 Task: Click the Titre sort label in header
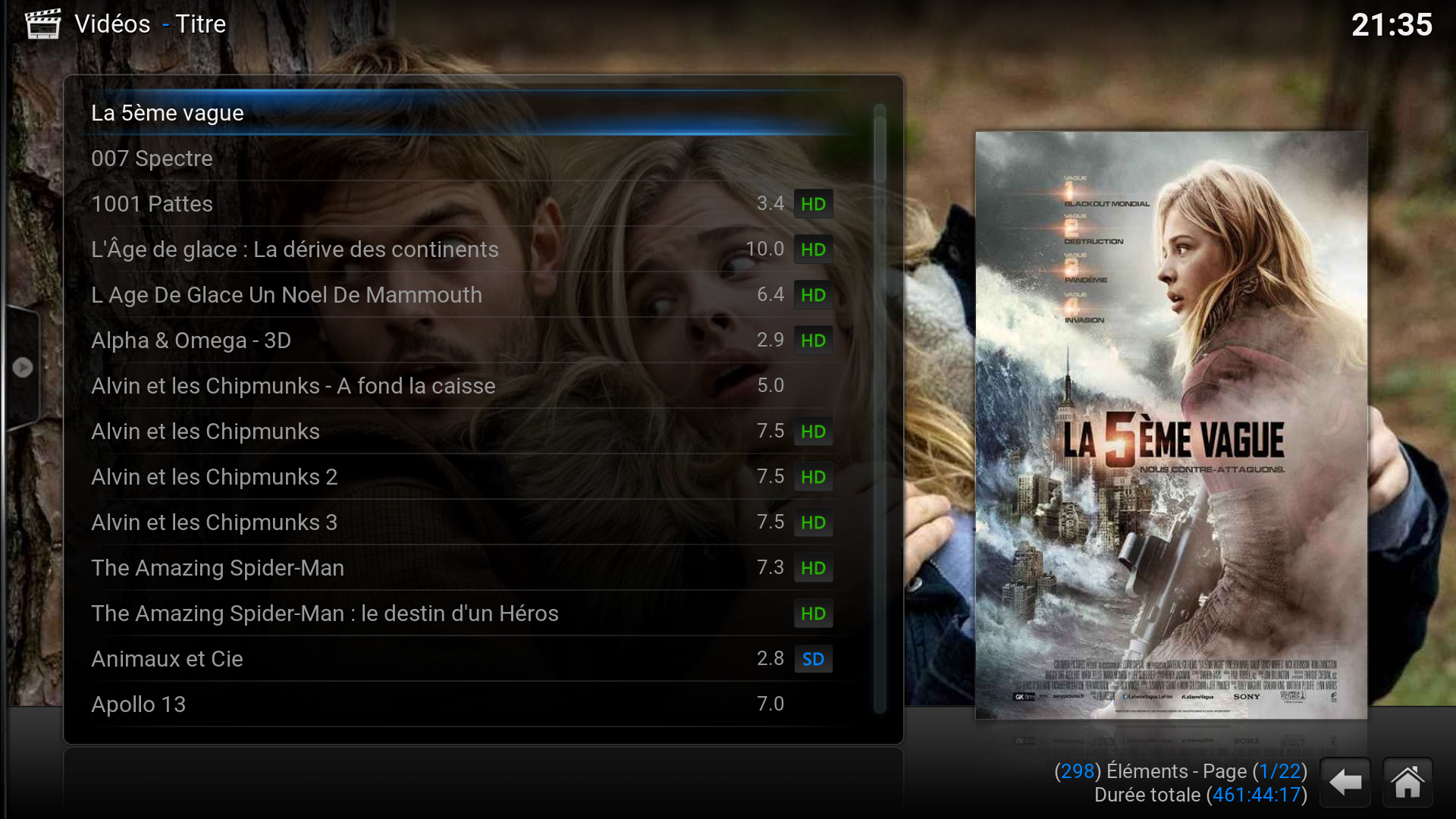(x=201, y=24)
